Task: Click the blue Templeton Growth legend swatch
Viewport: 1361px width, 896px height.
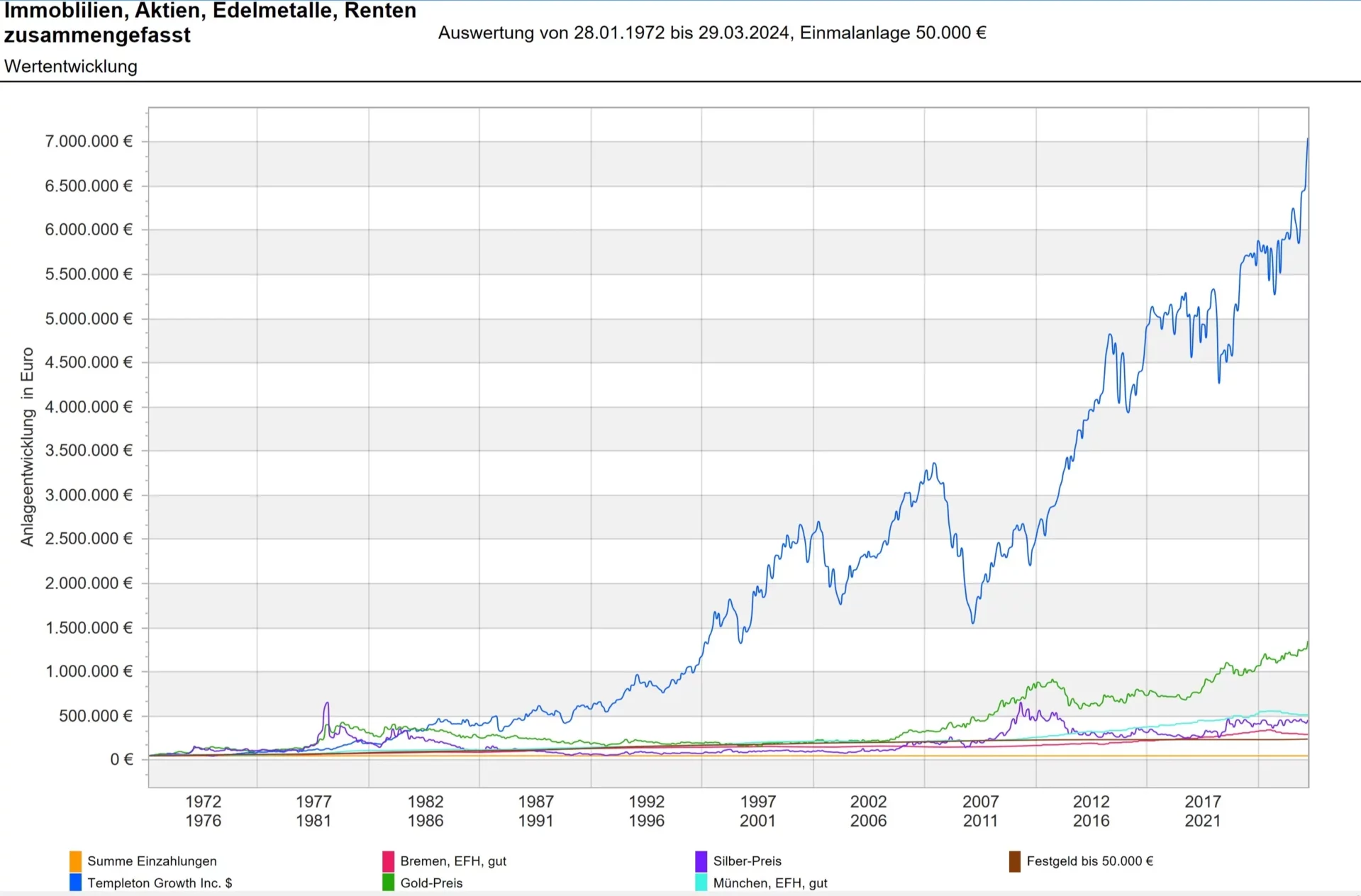Action: tap(75, 883)
